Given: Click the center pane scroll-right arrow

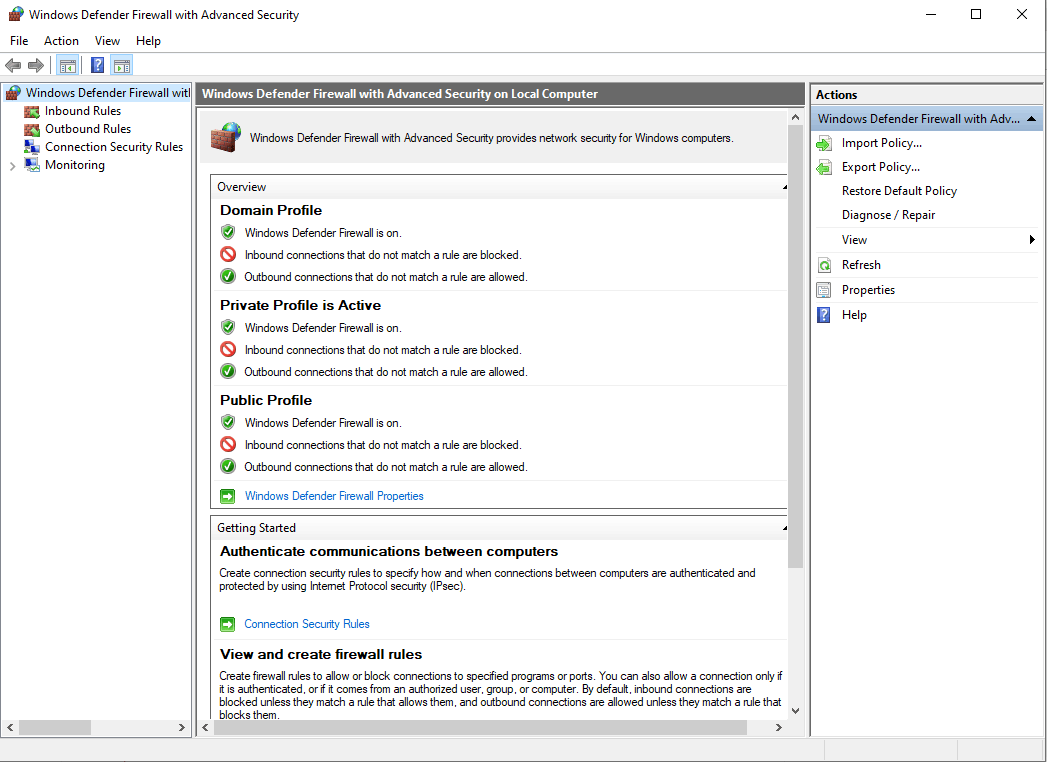Looking at the screenshot, I should [x=779, y=727].
